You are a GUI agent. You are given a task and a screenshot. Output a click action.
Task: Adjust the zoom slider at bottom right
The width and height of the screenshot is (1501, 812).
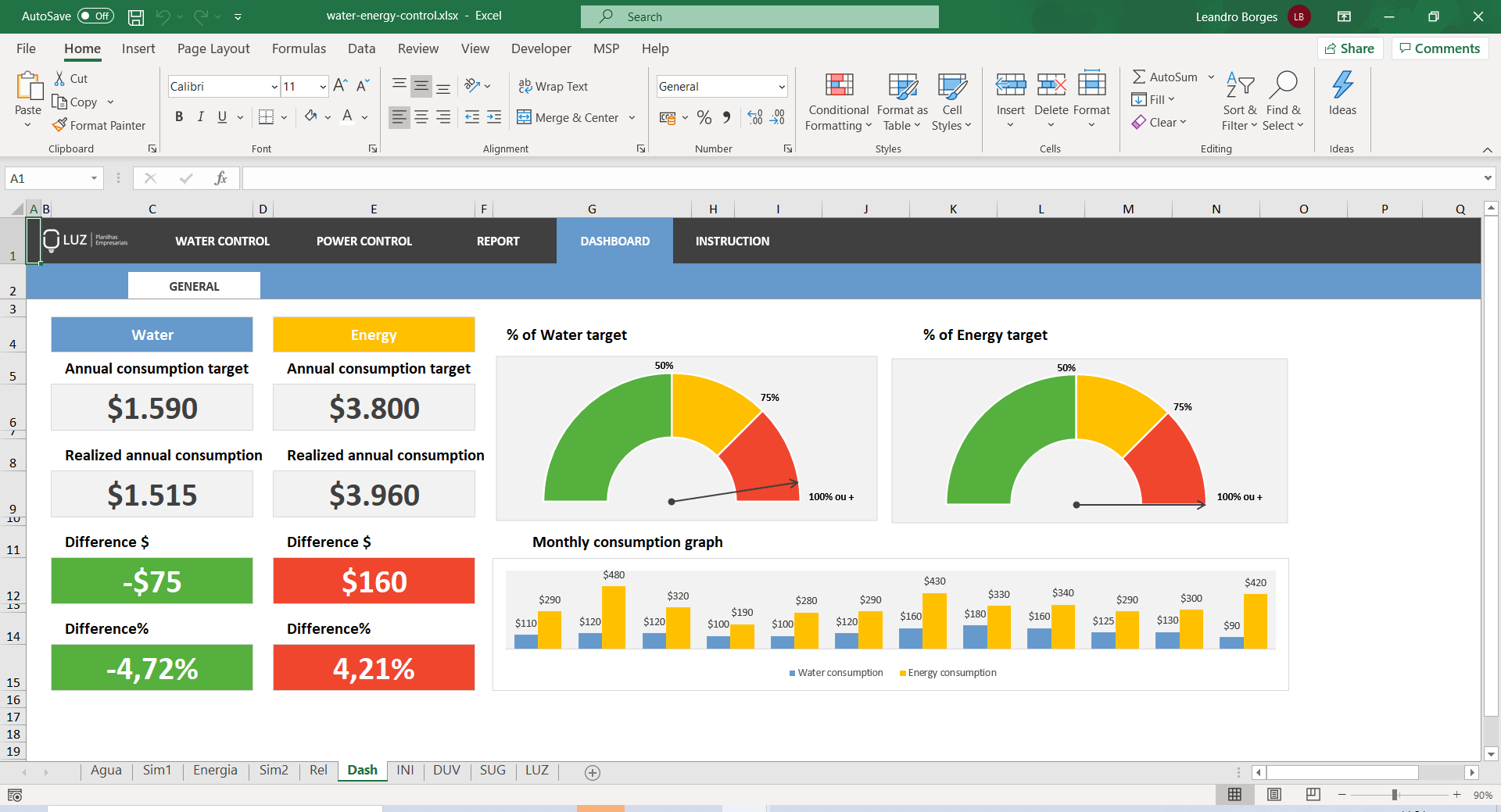tap(1395, 794)
